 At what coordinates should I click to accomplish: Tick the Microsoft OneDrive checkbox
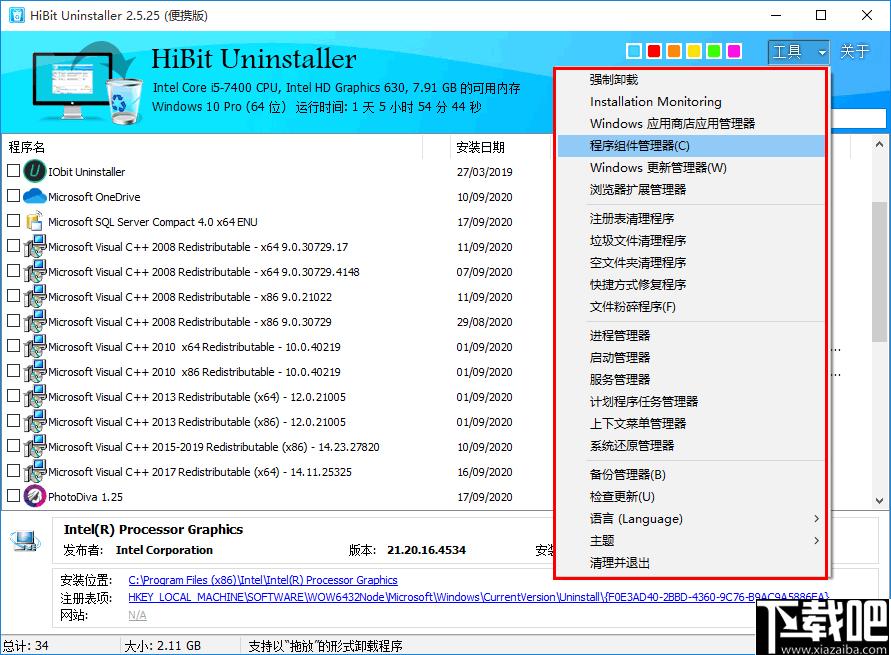(13, 196)
